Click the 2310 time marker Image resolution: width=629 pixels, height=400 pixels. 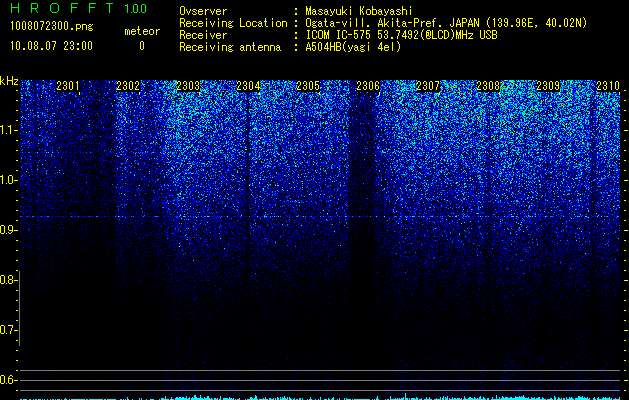(x=608, y=86)
